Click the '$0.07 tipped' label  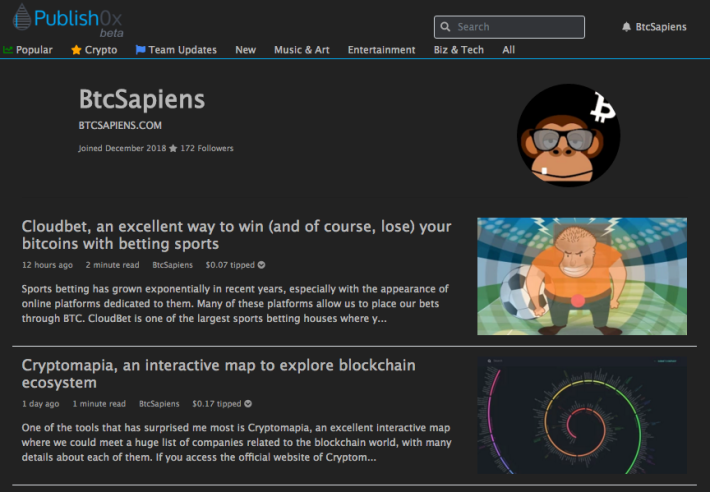(x=230, y=265)
